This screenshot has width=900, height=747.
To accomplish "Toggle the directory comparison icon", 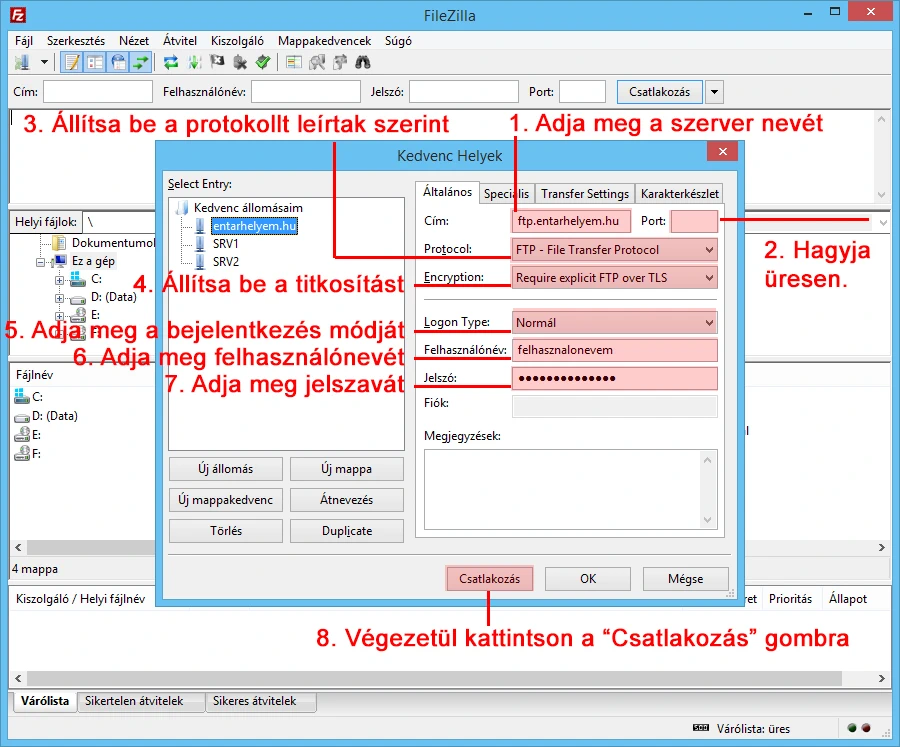I will [317, 62].
